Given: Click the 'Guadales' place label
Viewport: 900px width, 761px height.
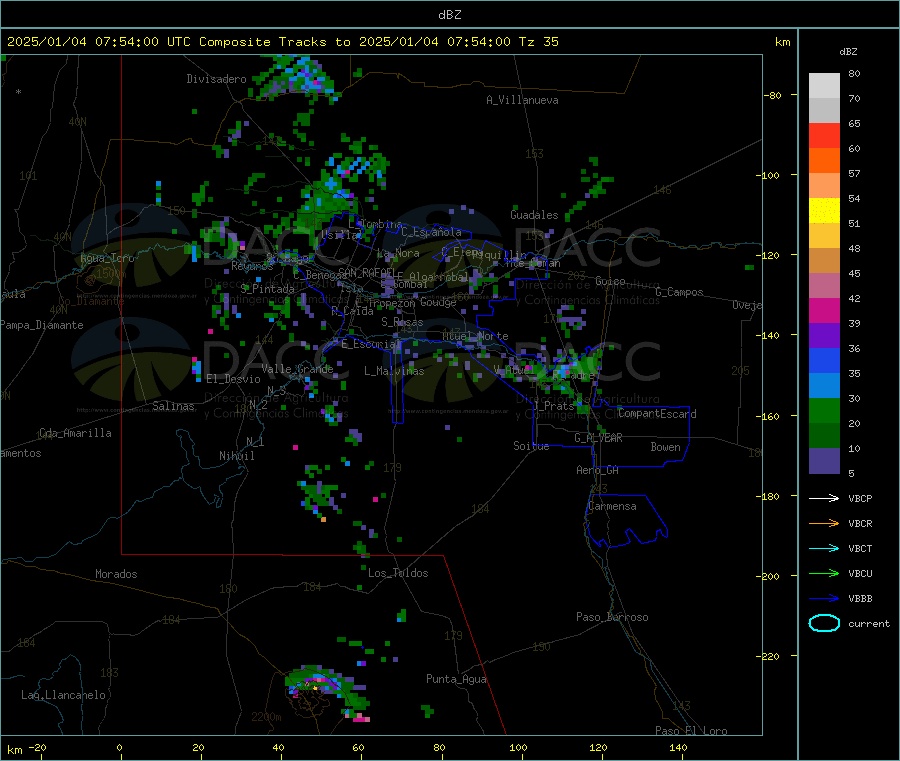Looking at the screenshot, I should coord(534,215).
